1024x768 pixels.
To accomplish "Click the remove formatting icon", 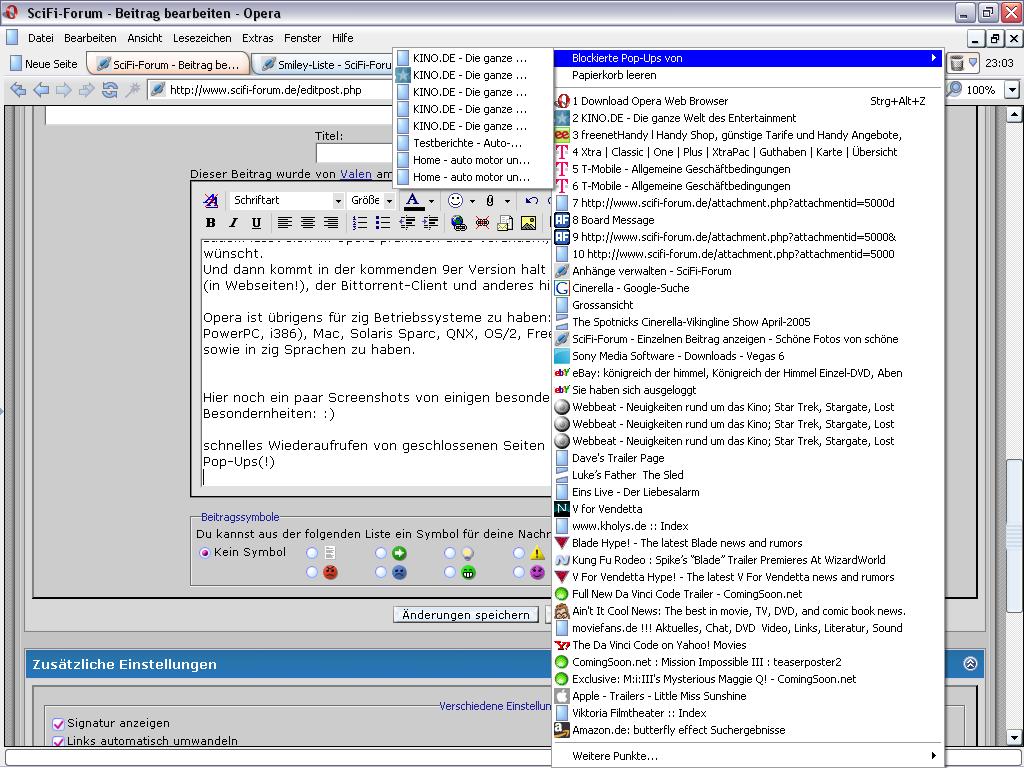I will point(210,201).
